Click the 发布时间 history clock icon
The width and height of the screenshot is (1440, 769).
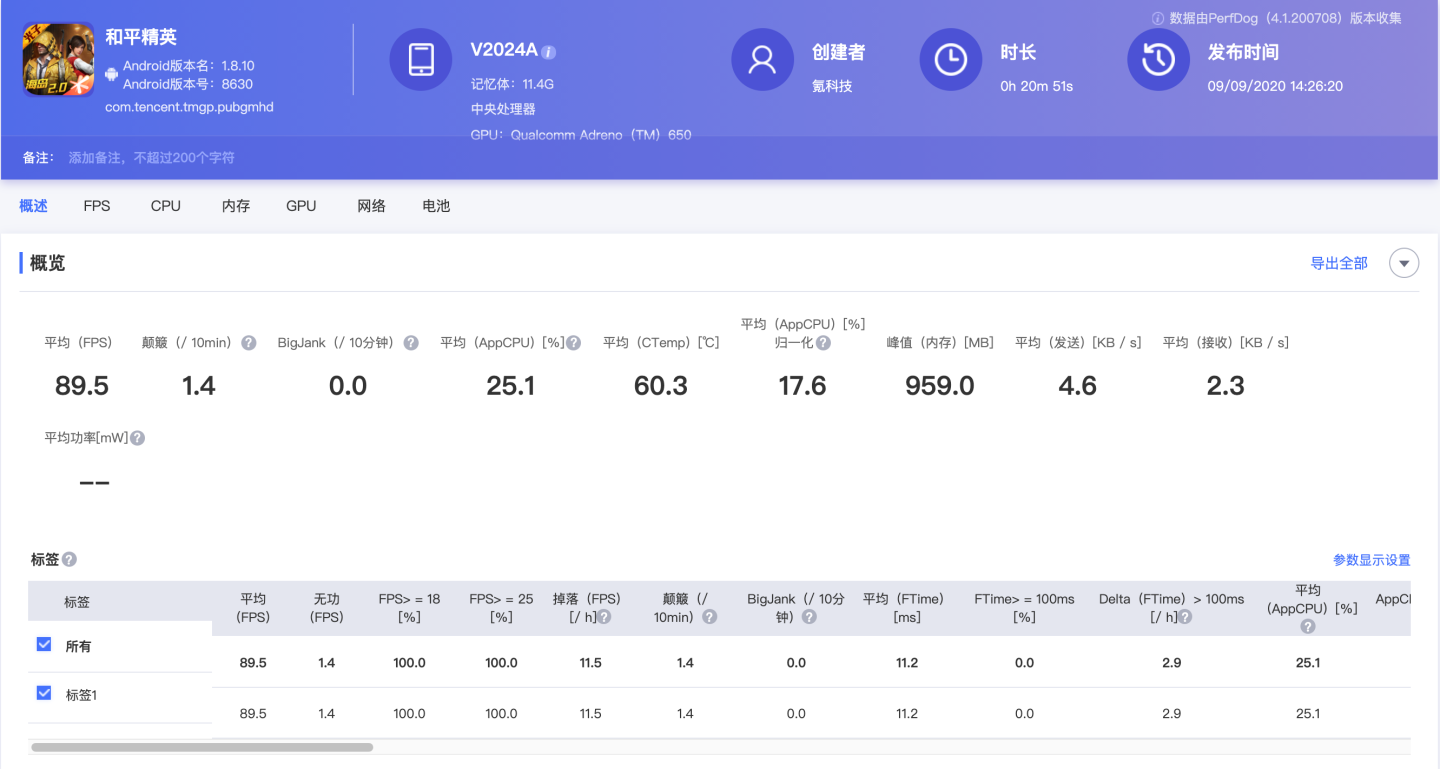(1159, 60)
